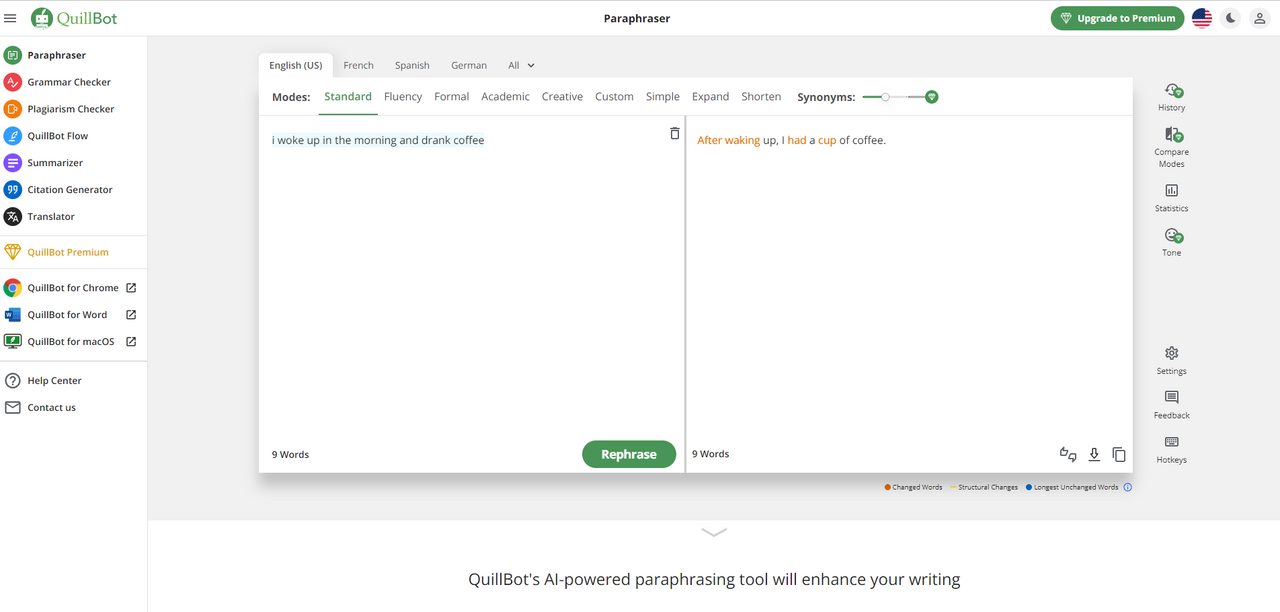The image size is (1280, 612).
Task: Switch to the German language tab
Action: click(x=469, y=65)
